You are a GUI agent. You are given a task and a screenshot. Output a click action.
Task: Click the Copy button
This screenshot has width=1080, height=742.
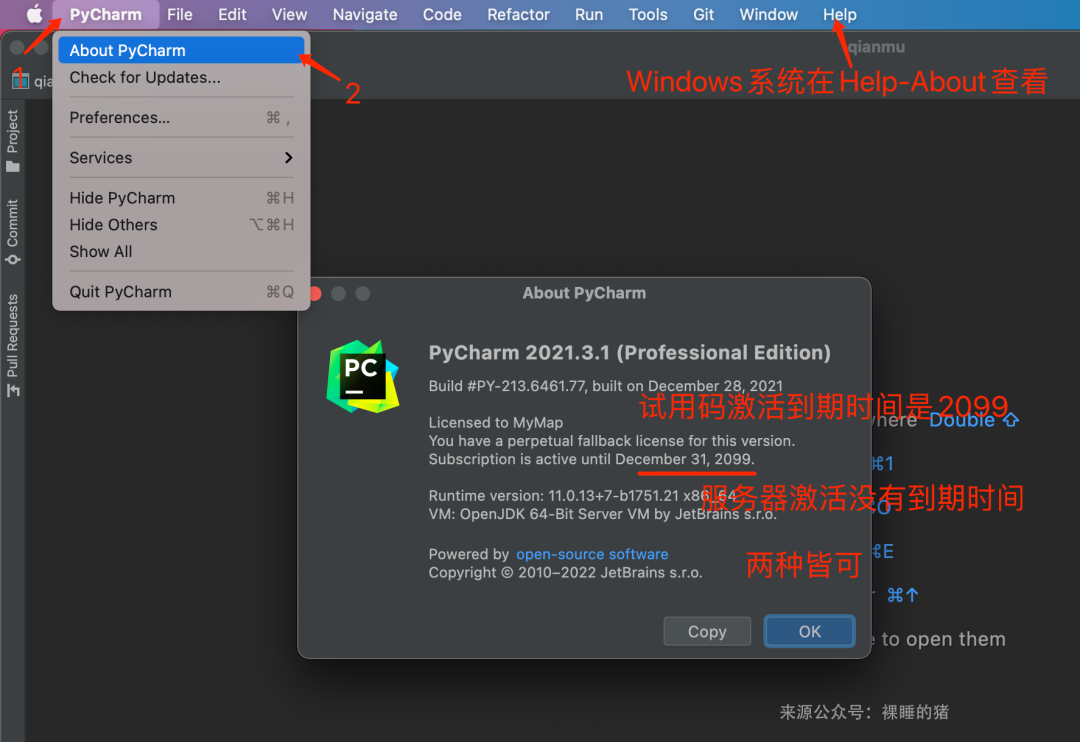(707, 631)
